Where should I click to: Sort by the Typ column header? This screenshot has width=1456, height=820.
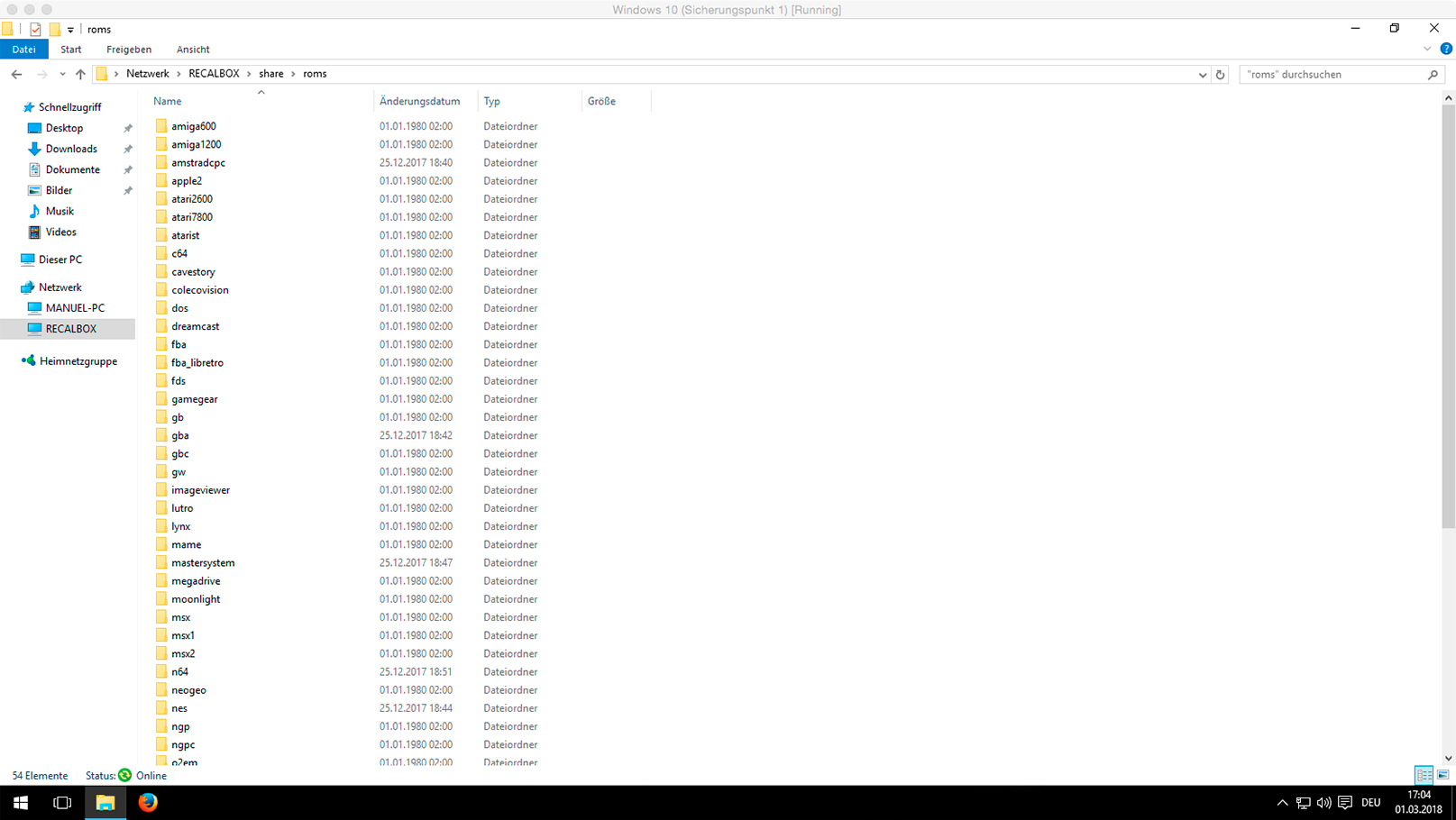[491, 101]
